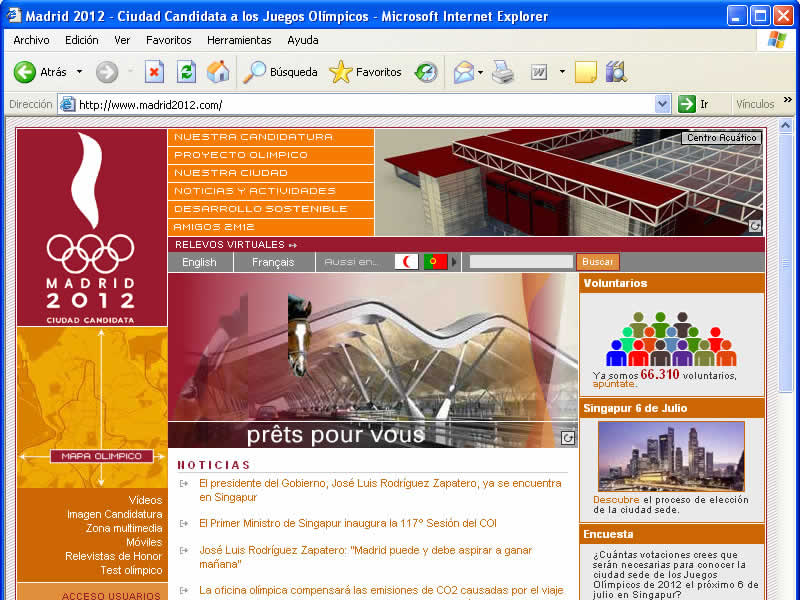The image size is (800, 600).
Task: Click the address bar URL field
Action: 365,105
